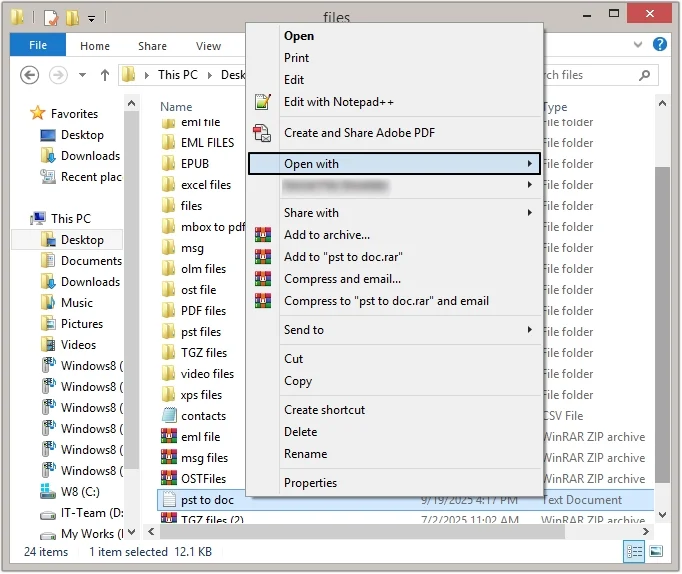Click breadcrumb arrow after This PC
The image size is (682, 574).
click(210, 75)
